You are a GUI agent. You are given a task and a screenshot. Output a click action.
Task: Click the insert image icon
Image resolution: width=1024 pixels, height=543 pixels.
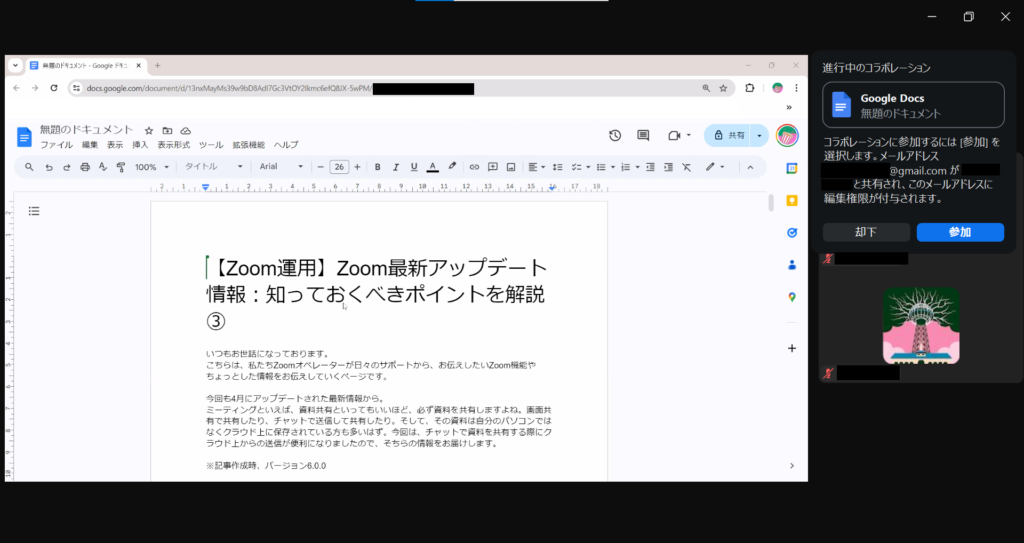(510, 167)
